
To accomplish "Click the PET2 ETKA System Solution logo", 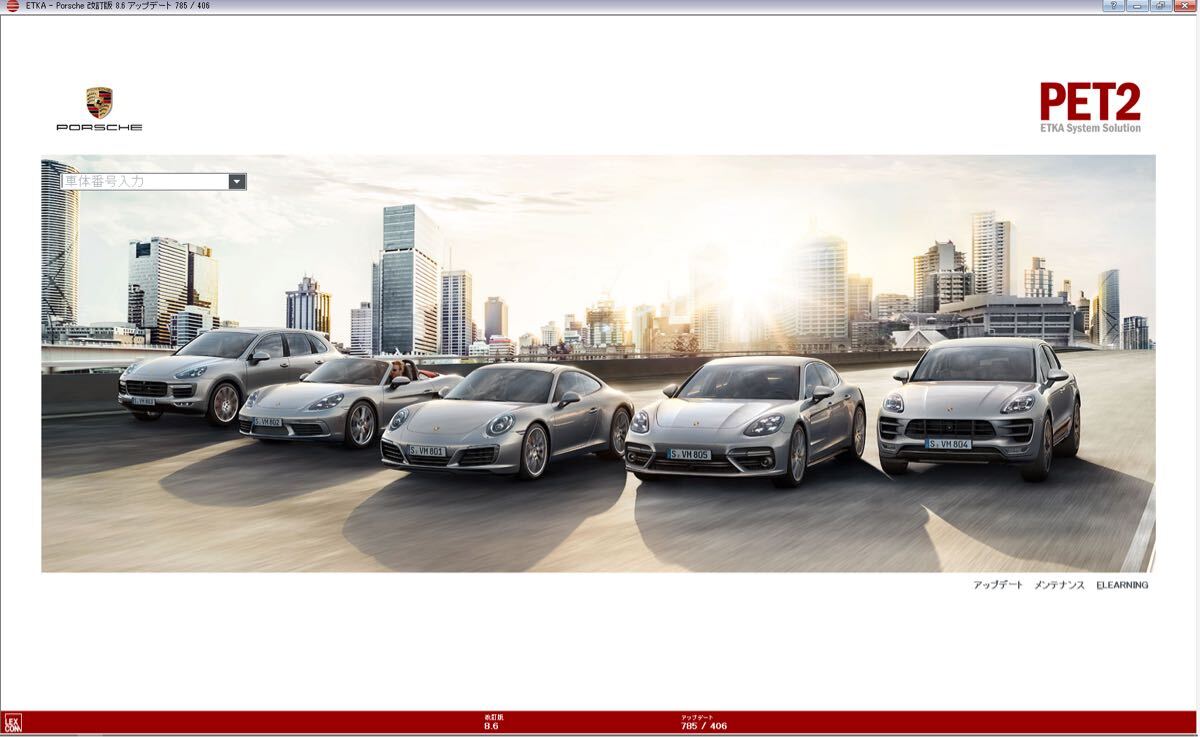I will [x=1089, y=106].
